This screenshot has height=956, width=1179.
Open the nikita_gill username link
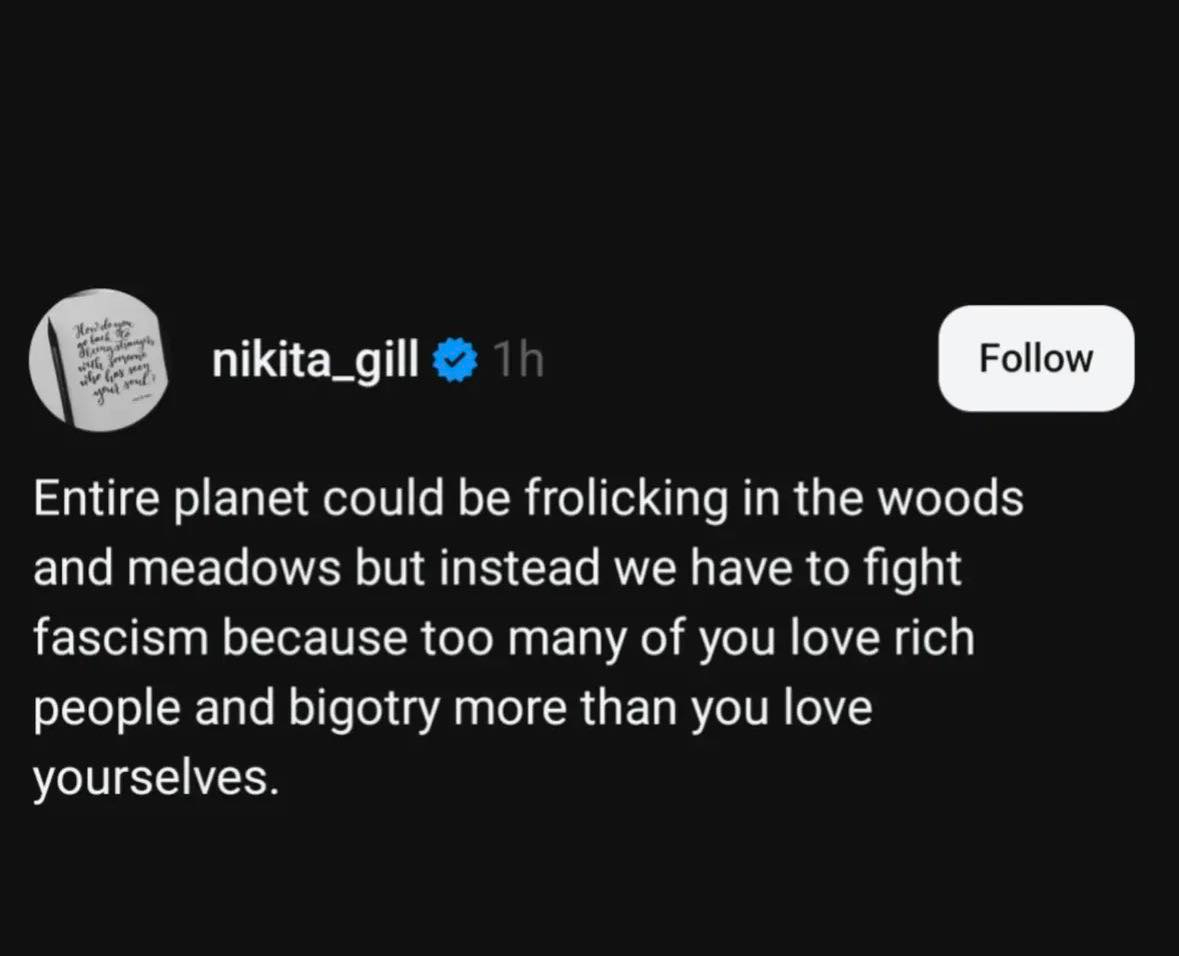click(x=315, y=360)
